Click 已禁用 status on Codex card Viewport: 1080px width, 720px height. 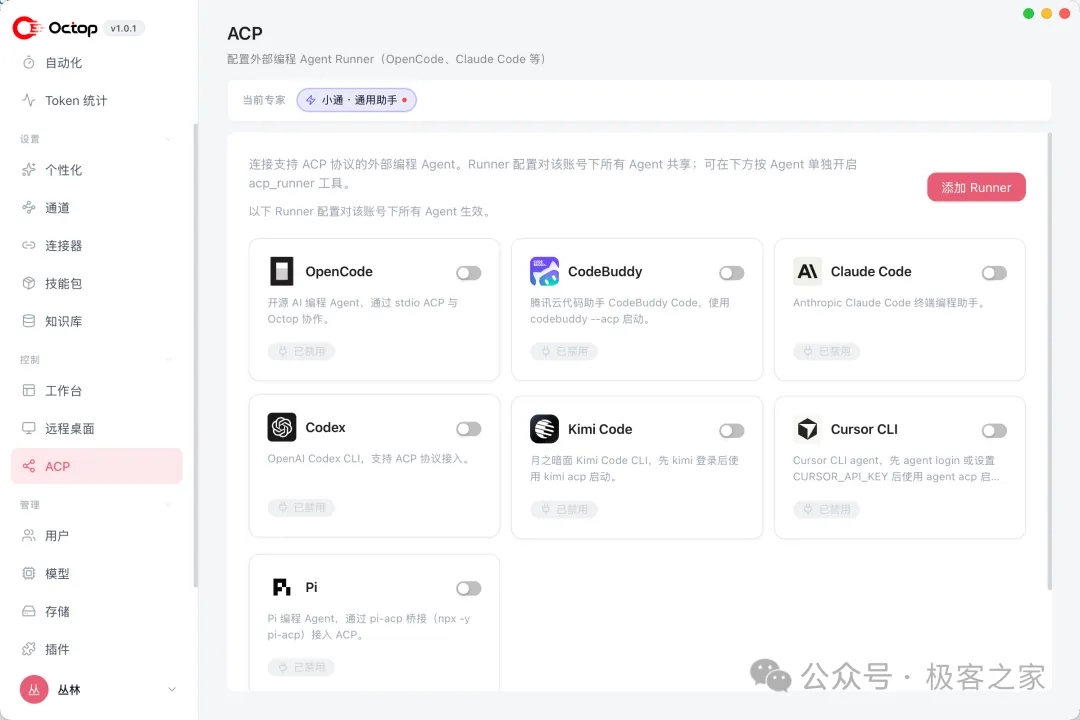click(x=301, y=508)
